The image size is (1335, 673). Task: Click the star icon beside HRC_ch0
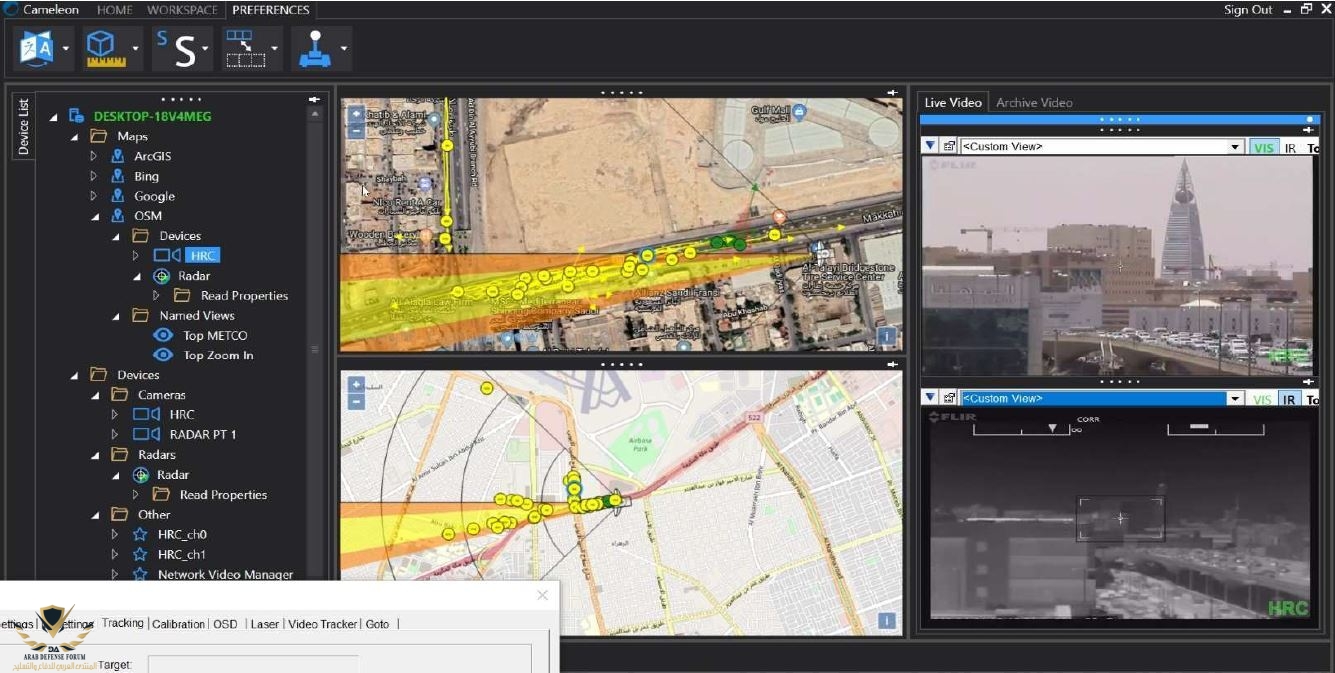[x=140, y=534]
